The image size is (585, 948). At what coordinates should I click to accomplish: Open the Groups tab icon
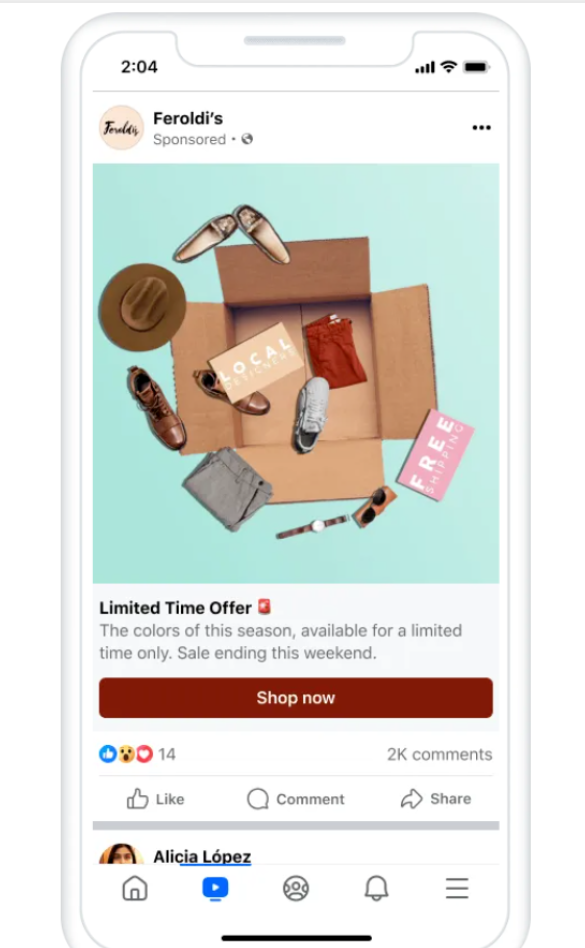[x=296, y=888]
